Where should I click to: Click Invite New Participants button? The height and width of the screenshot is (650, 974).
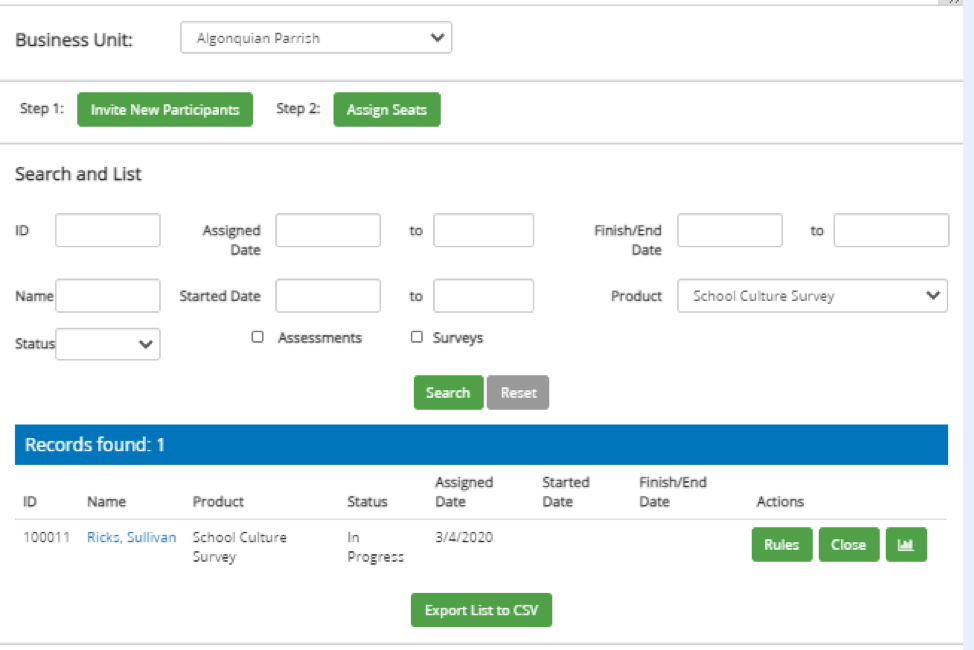pos(165,110)
